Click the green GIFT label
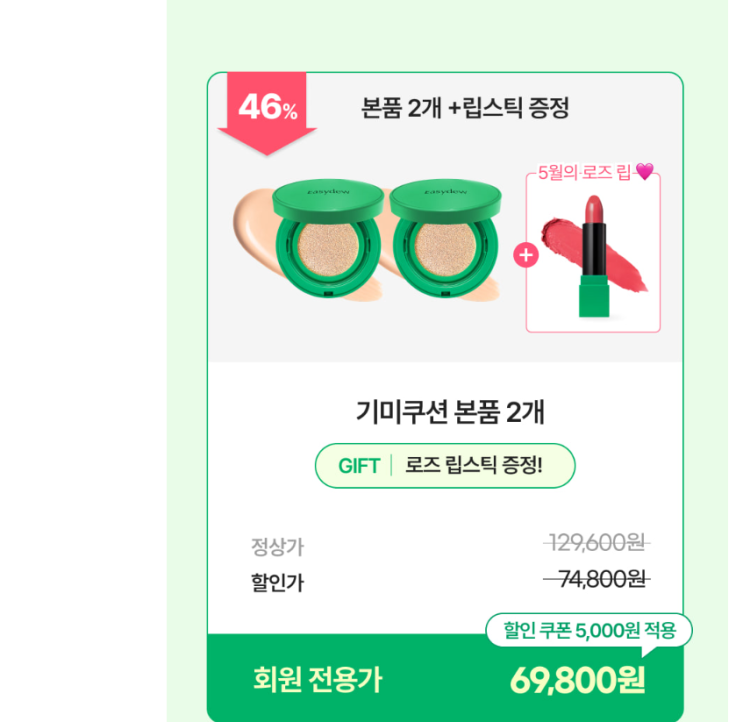743x722 pixels. coord(359,466)
